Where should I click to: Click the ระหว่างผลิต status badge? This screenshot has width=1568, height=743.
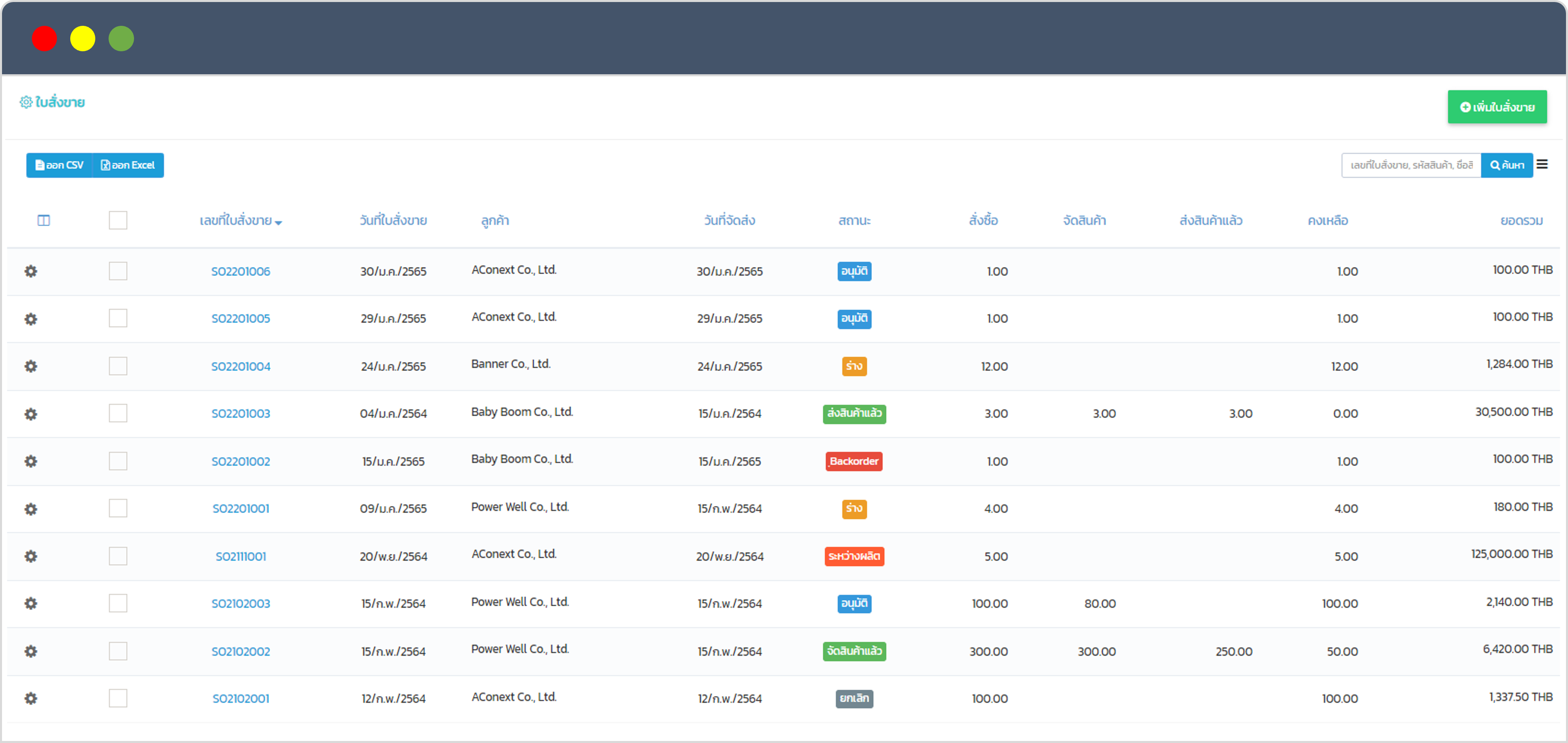point(854,556)
